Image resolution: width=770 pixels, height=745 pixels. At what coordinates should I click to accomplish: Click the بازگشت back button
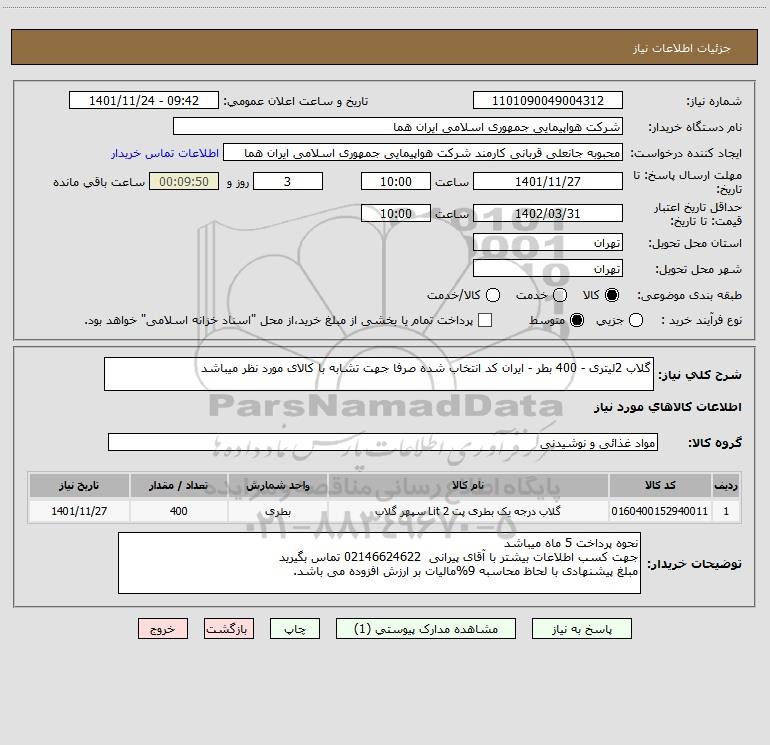pos(229,629)
